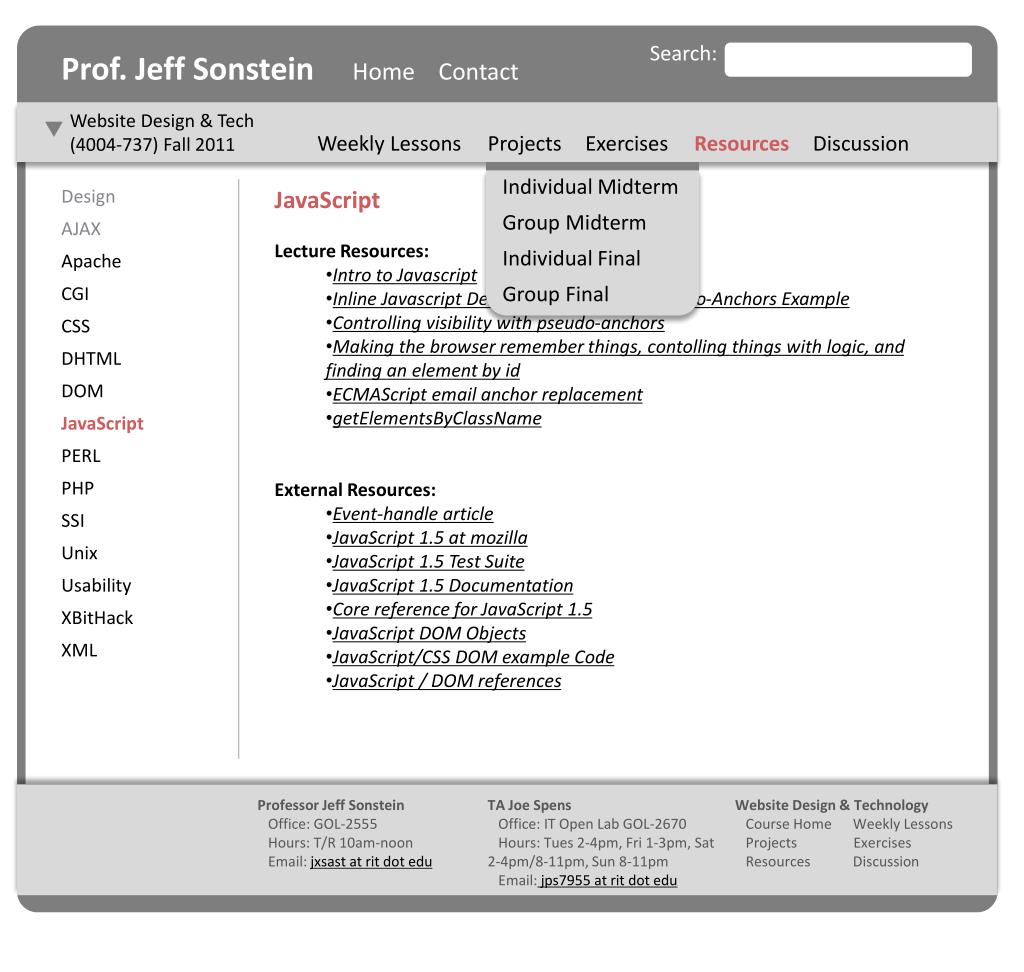The height and width of the screenshot is (972, 1024).
Task: Open JavaScript 1.5 Documentation link
Action: [453, 586]
